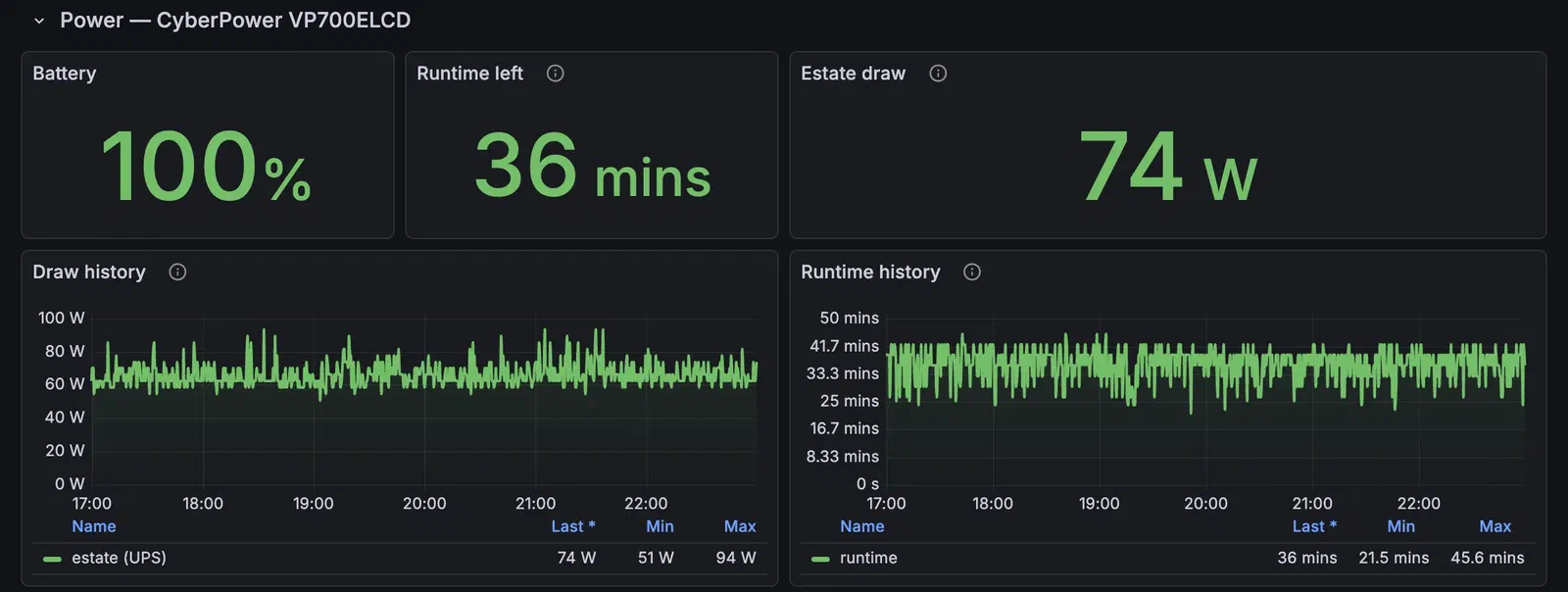Click the 74 W last value in legend

pyautogui.click(x=576, y=558)
